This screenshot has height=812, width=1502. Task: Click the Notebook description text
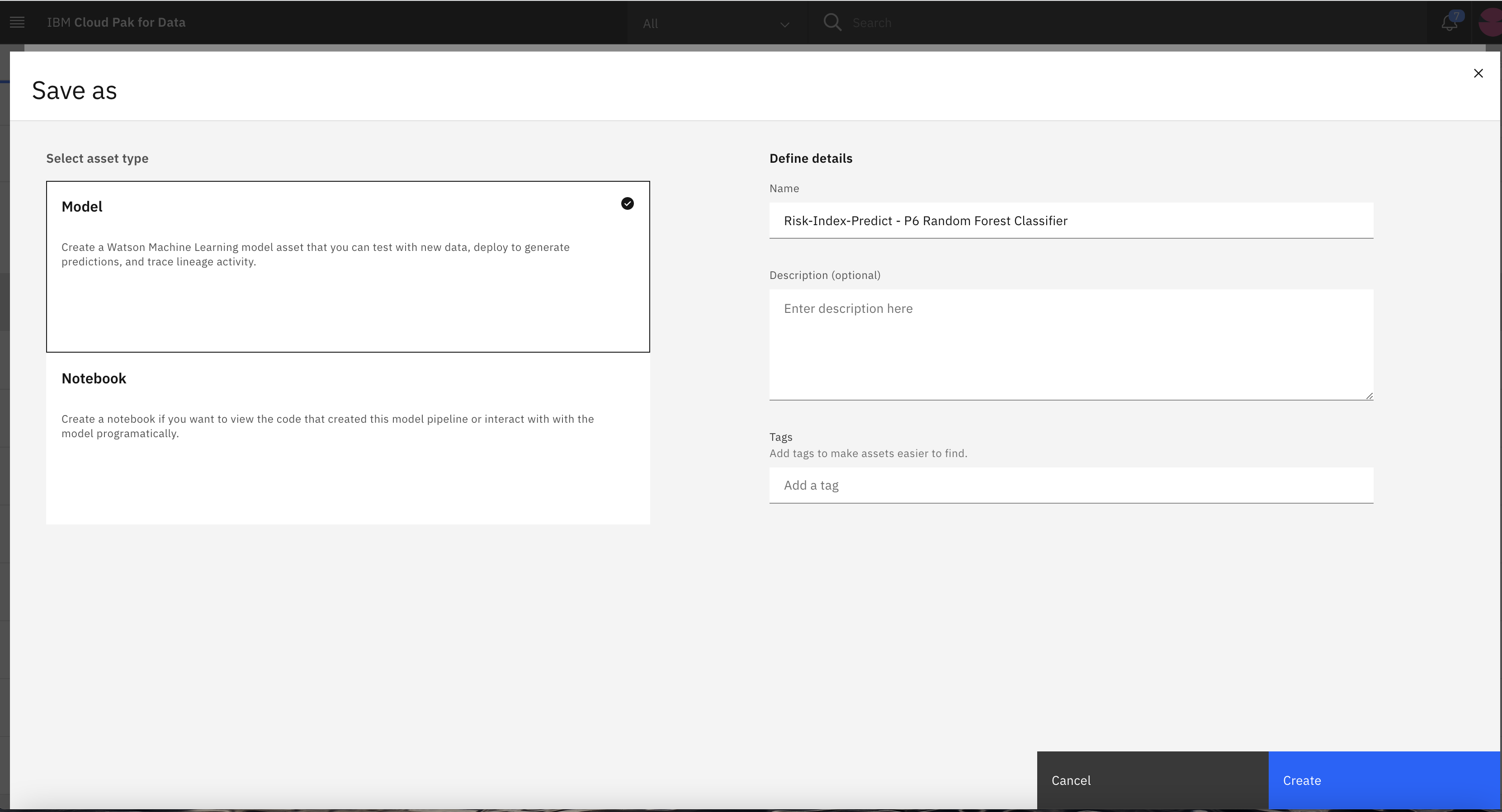[328, 426]
